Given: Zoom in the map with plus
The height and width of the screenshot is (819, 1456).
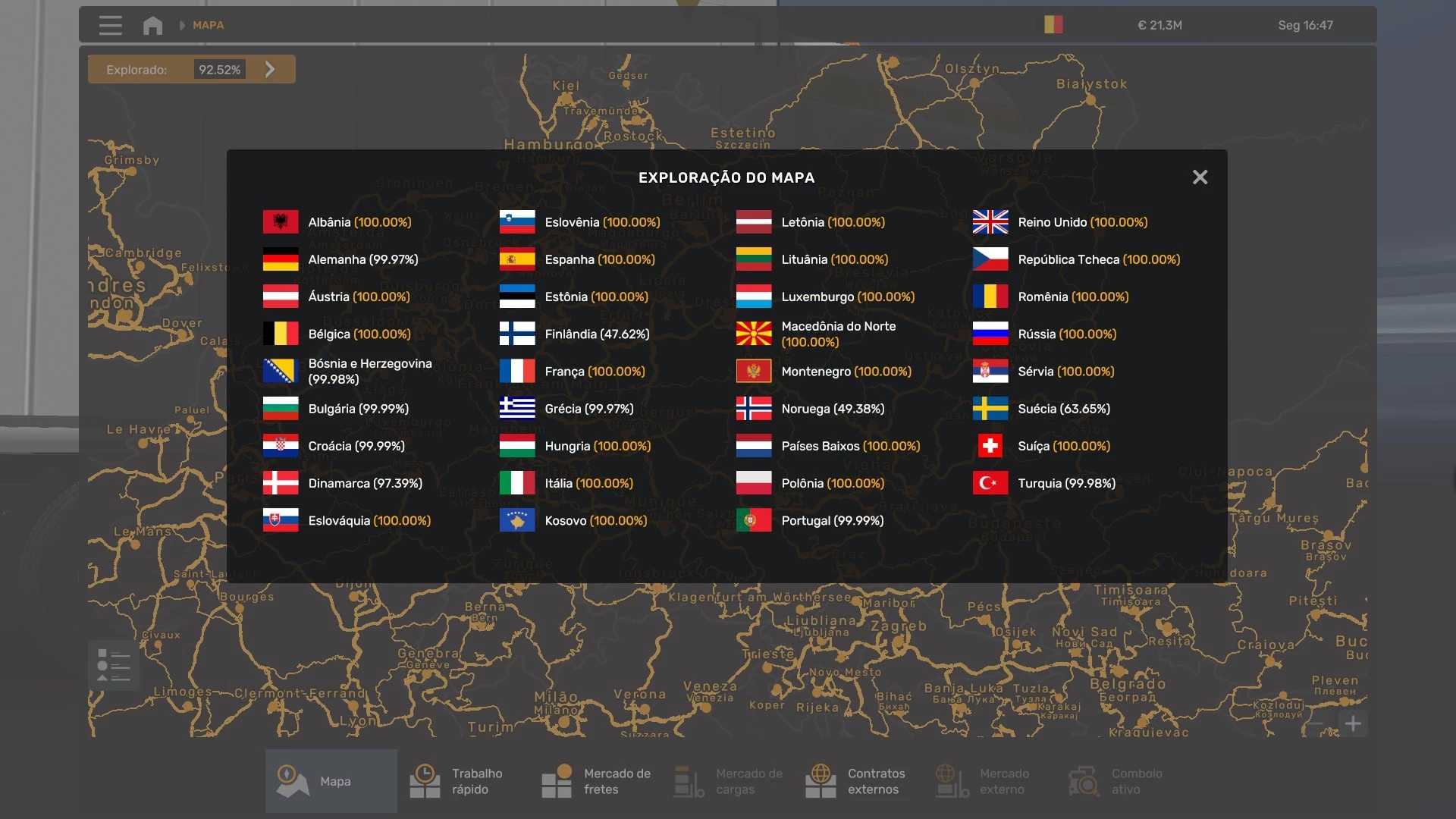Looking at the screenshot, I should [x=1353, y=723].
